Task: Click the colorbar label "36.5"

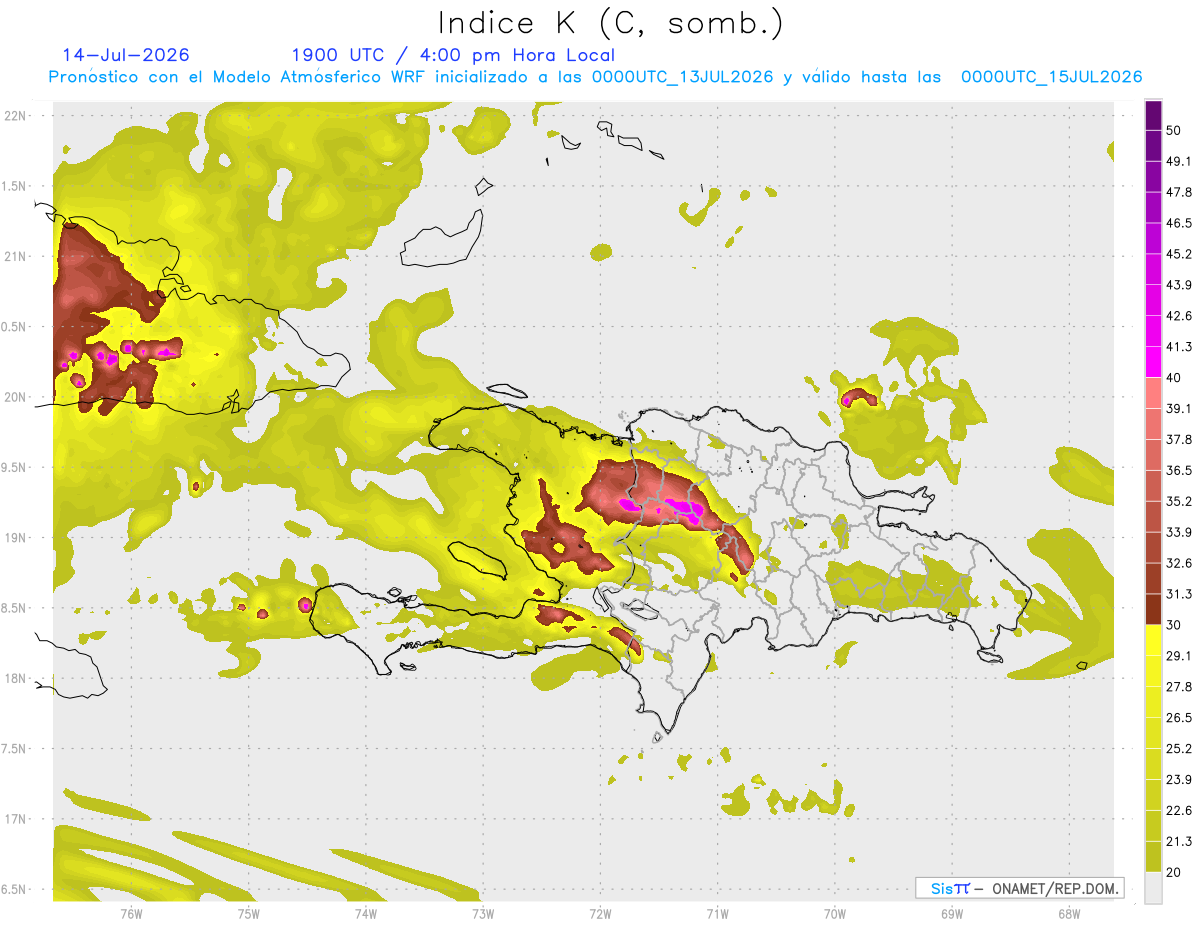Action: pos(1179,470)
